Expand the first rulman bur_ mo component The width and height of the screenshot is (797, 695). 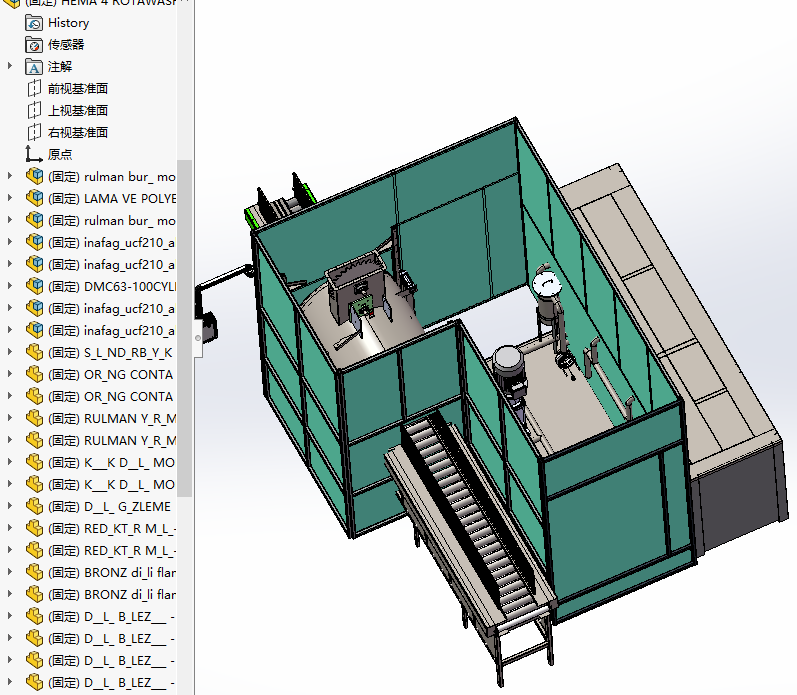pos(9,176)
